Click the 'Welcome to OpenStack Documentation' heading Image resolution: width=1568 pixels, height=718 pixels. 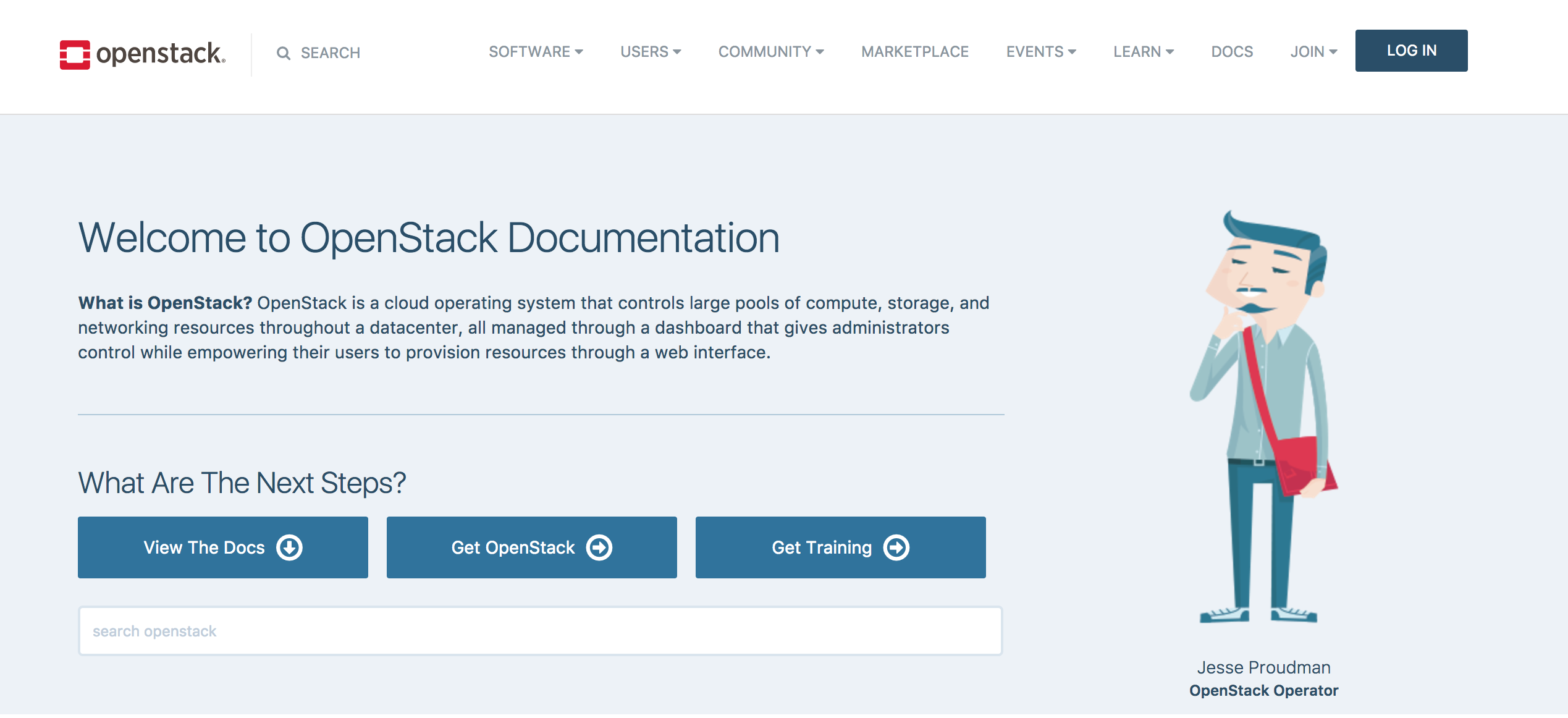click(x=429, y=238)
